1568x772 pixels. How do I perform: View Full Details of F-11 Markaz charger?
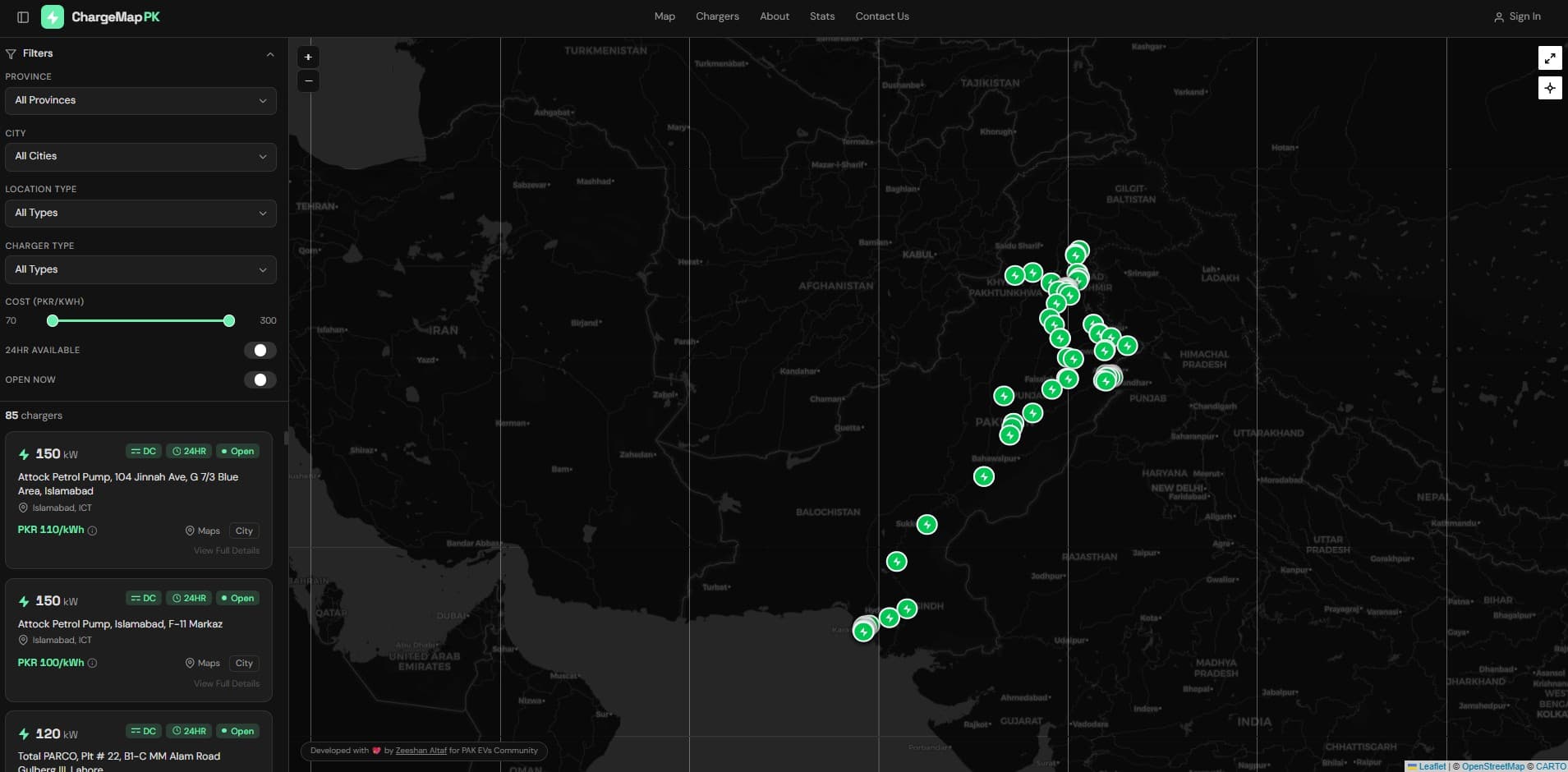227,683
